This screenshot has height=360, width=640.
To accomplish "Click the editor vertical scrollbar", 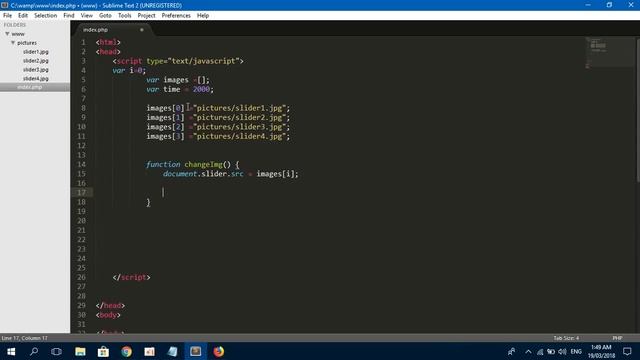I will [x=638, y=110].
